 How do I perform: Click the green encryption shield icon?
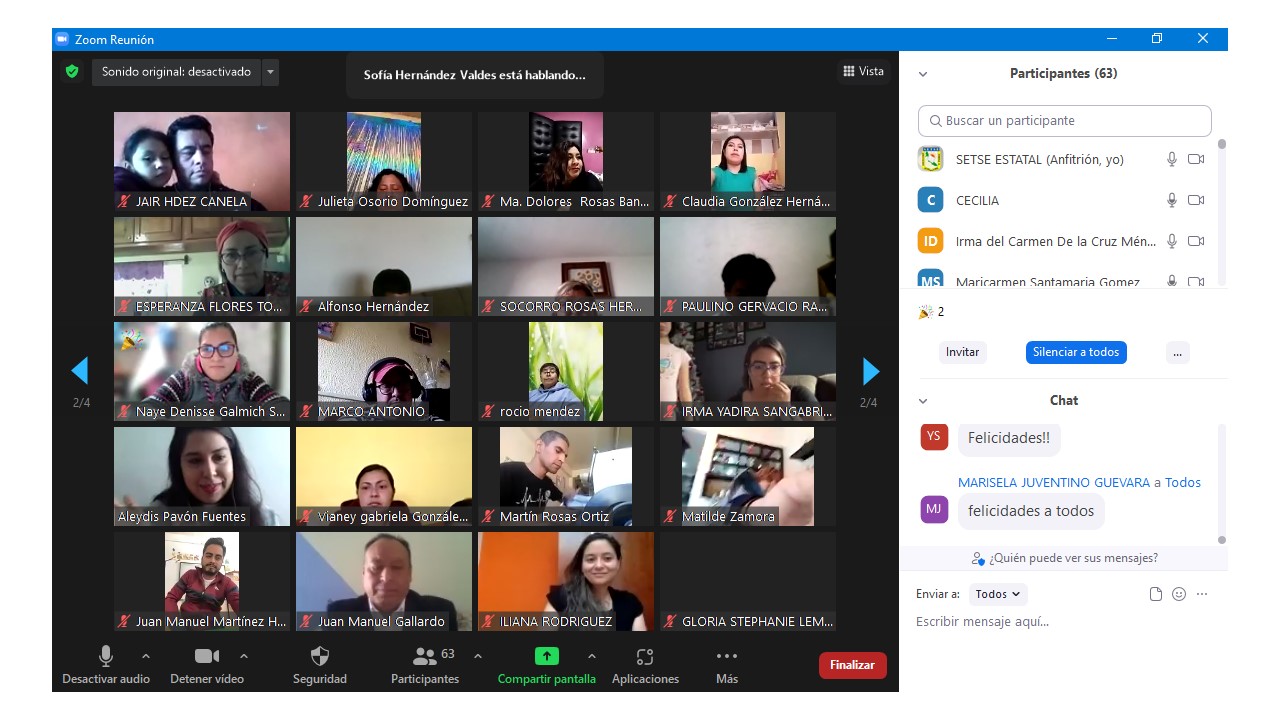72,72
